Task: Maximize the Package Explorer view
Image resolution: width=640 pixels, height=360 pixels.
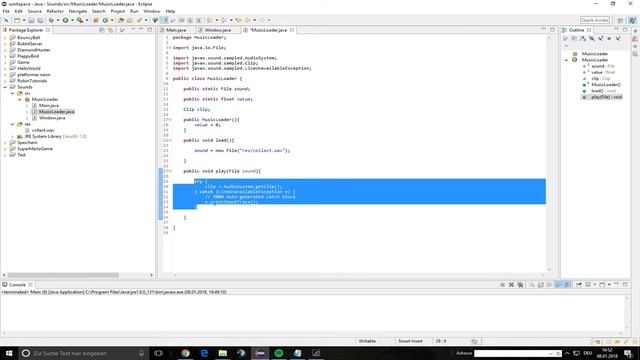Action: pyautogui.click(x=150, y=30)
